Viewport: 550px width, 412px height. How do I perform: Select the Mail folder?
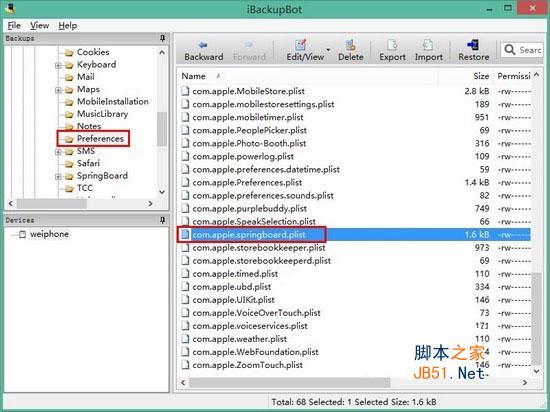tap(86, 77)
